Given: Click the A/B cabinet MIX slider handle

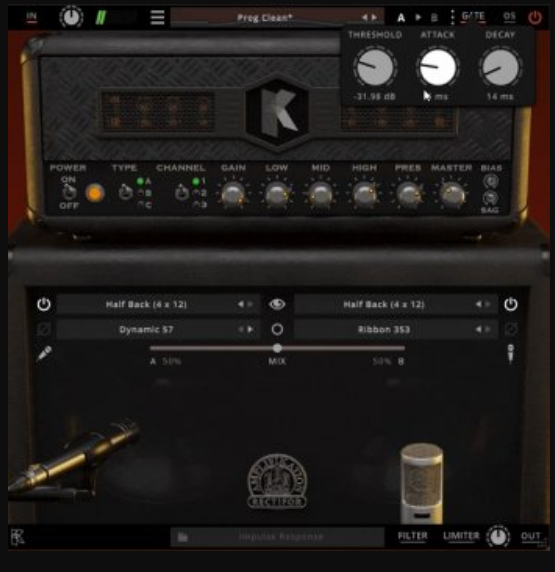Looking at the screenshot, I should coord(277,348).
